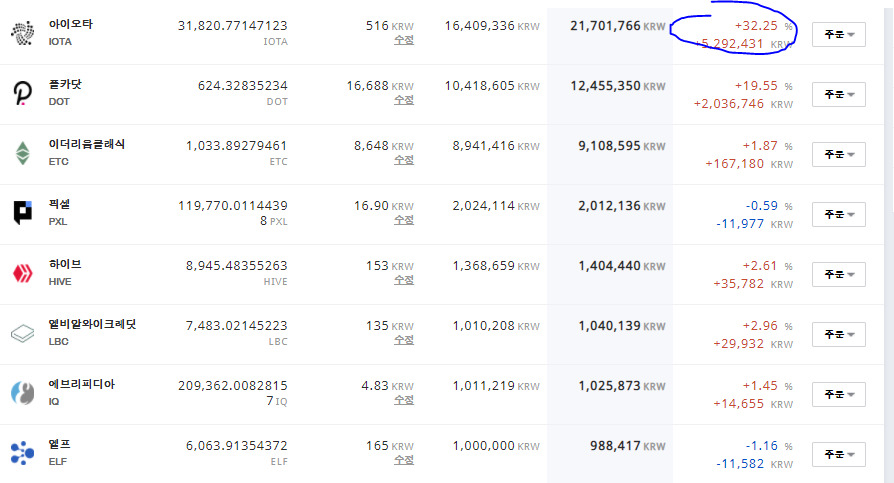Click the Pixel PXL logo icon
894x483 pixels.
[23, 213]
